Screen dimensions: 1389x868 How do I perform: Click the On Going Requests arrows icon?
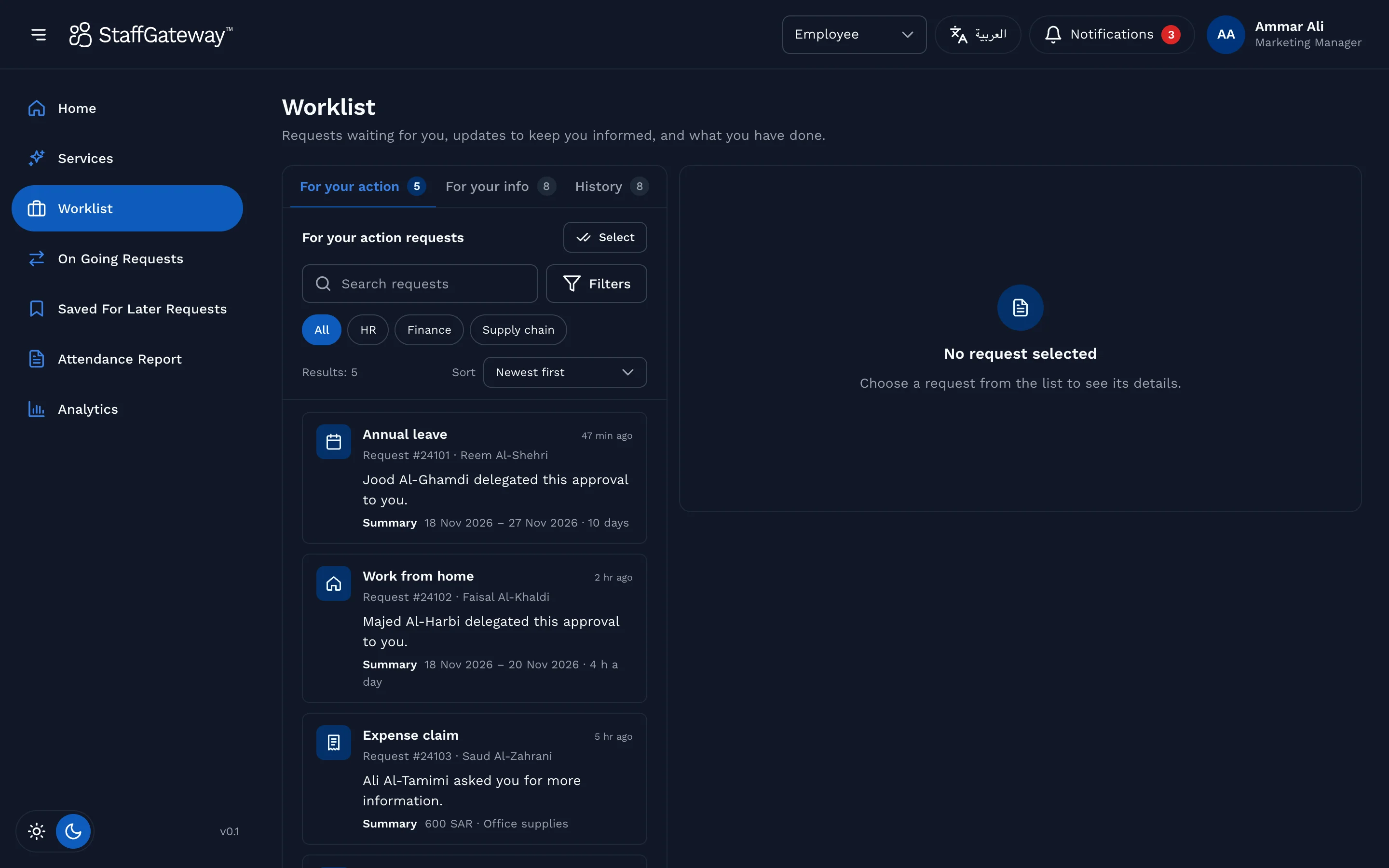coord(37,259)
